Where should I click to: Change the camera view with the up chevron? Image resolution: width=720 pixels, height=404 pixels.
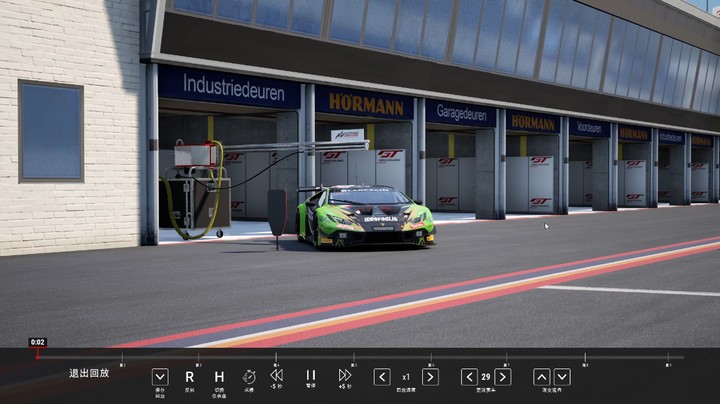coord(542,377)
